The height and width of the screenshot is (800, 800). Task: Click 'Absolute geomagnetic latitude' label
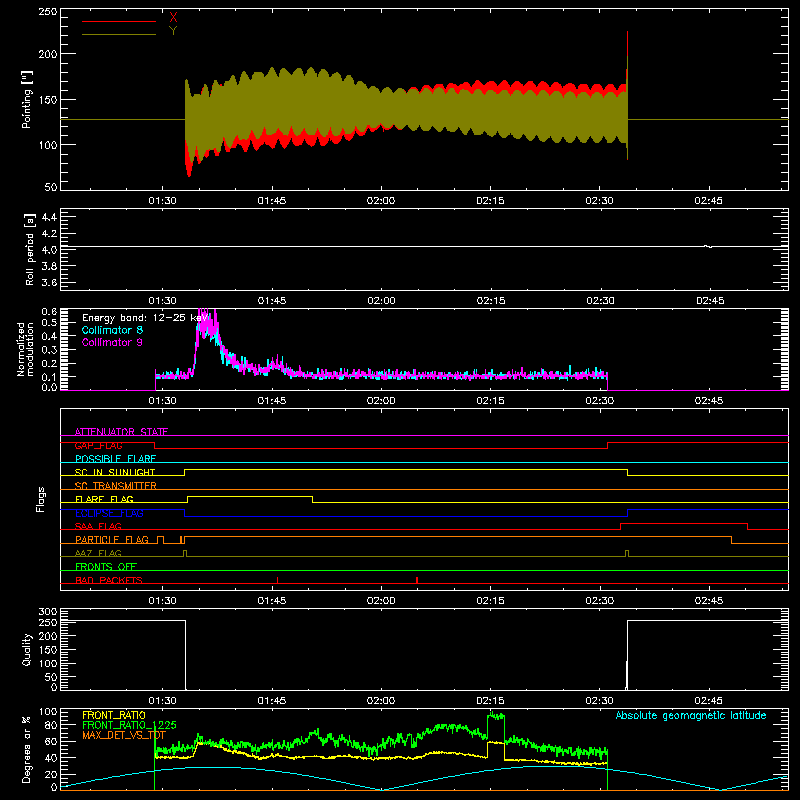pos(691,715)
